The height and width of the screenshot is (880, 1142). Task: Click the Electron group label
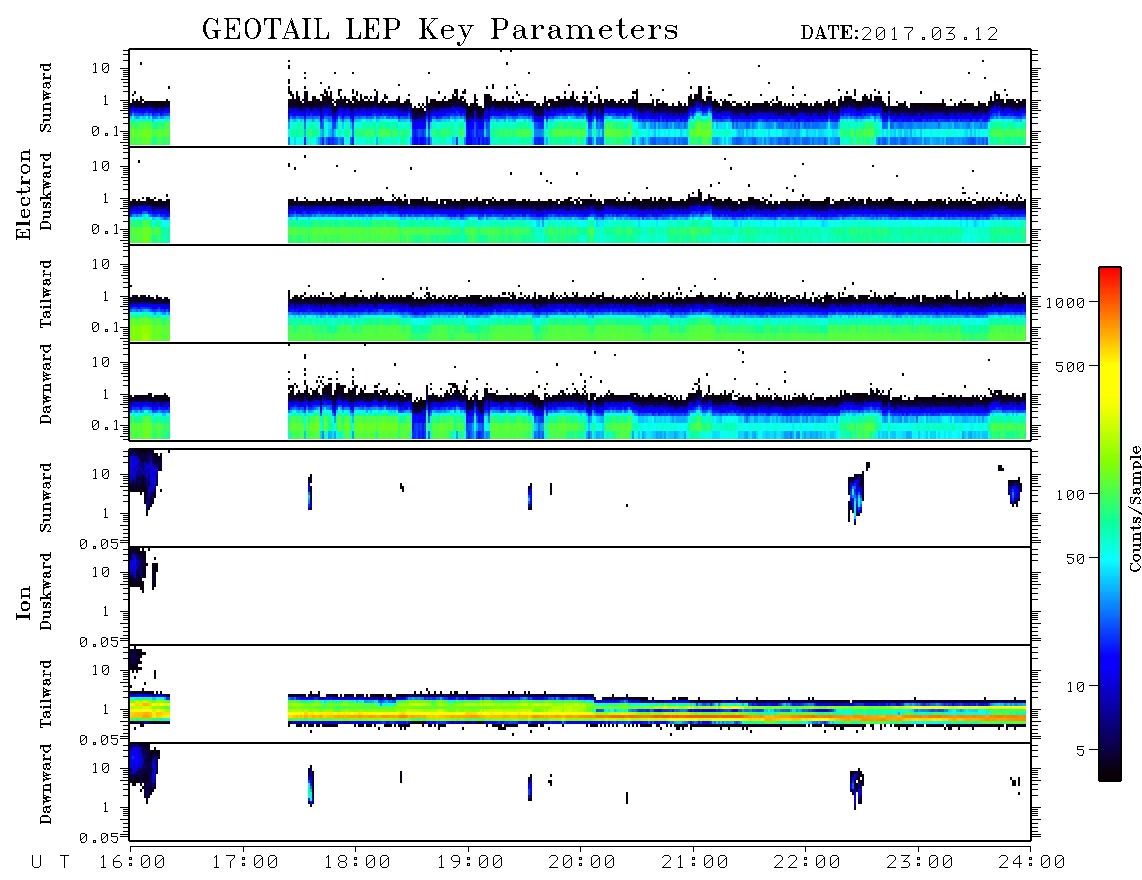(23, 195)
